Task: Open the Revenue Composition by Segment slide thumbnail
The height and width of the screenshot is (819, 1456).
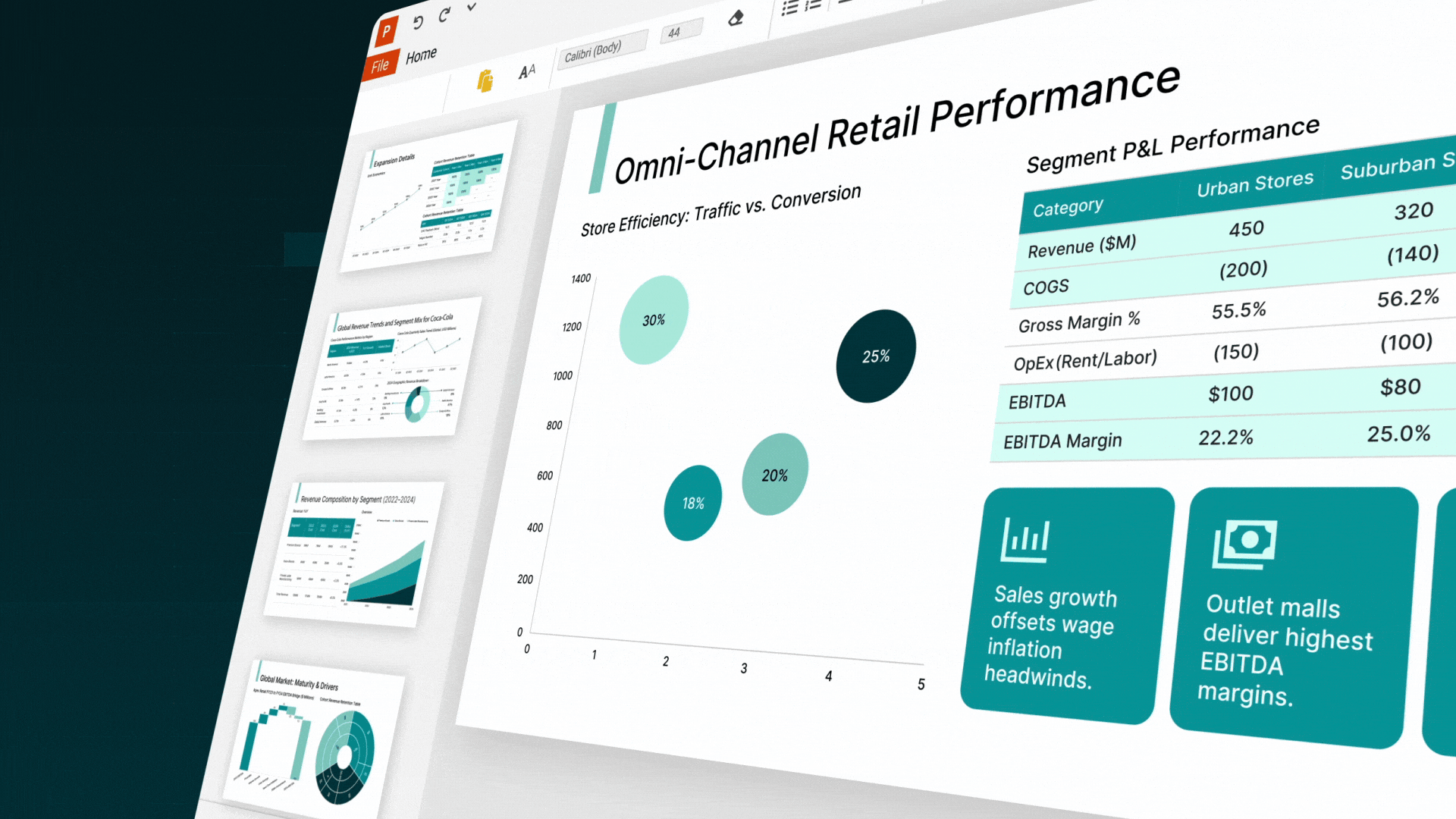Action: pyautogui.click(x=355, y=552)
